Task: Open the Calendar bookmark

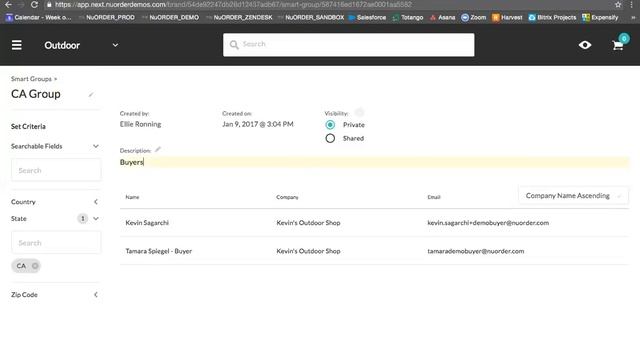Action: [39, 18]
